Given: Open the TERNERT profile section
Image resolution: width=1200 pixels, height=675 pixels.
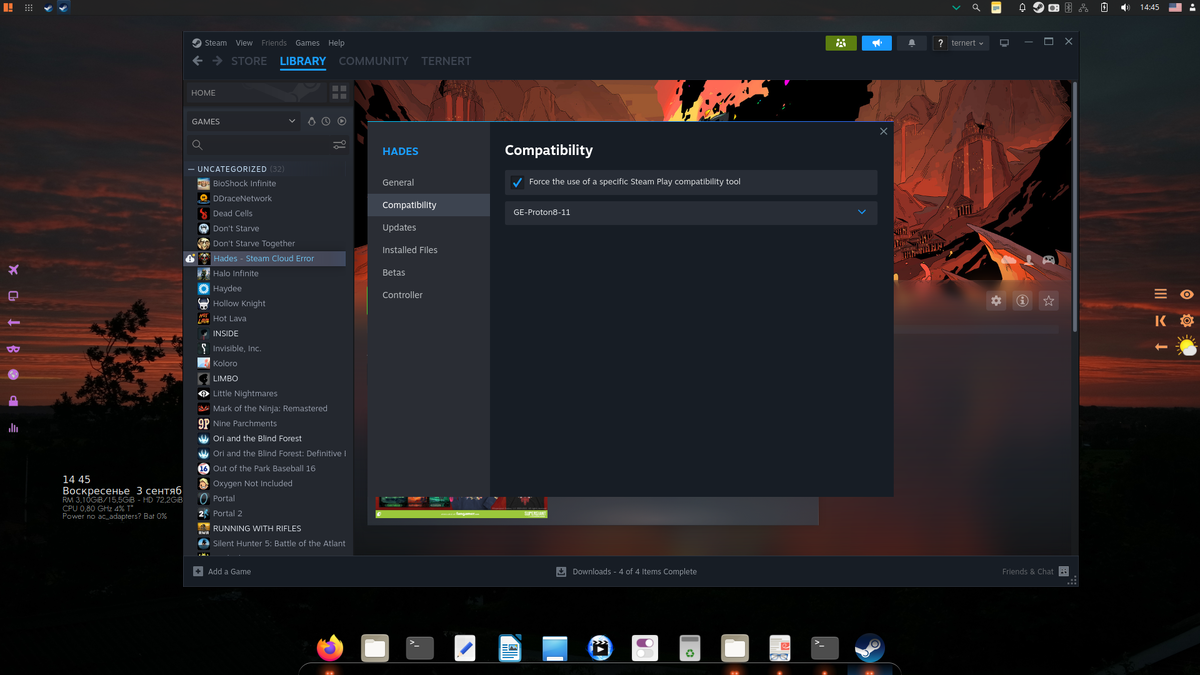Looking at the screenshot, I should (446, 61).
